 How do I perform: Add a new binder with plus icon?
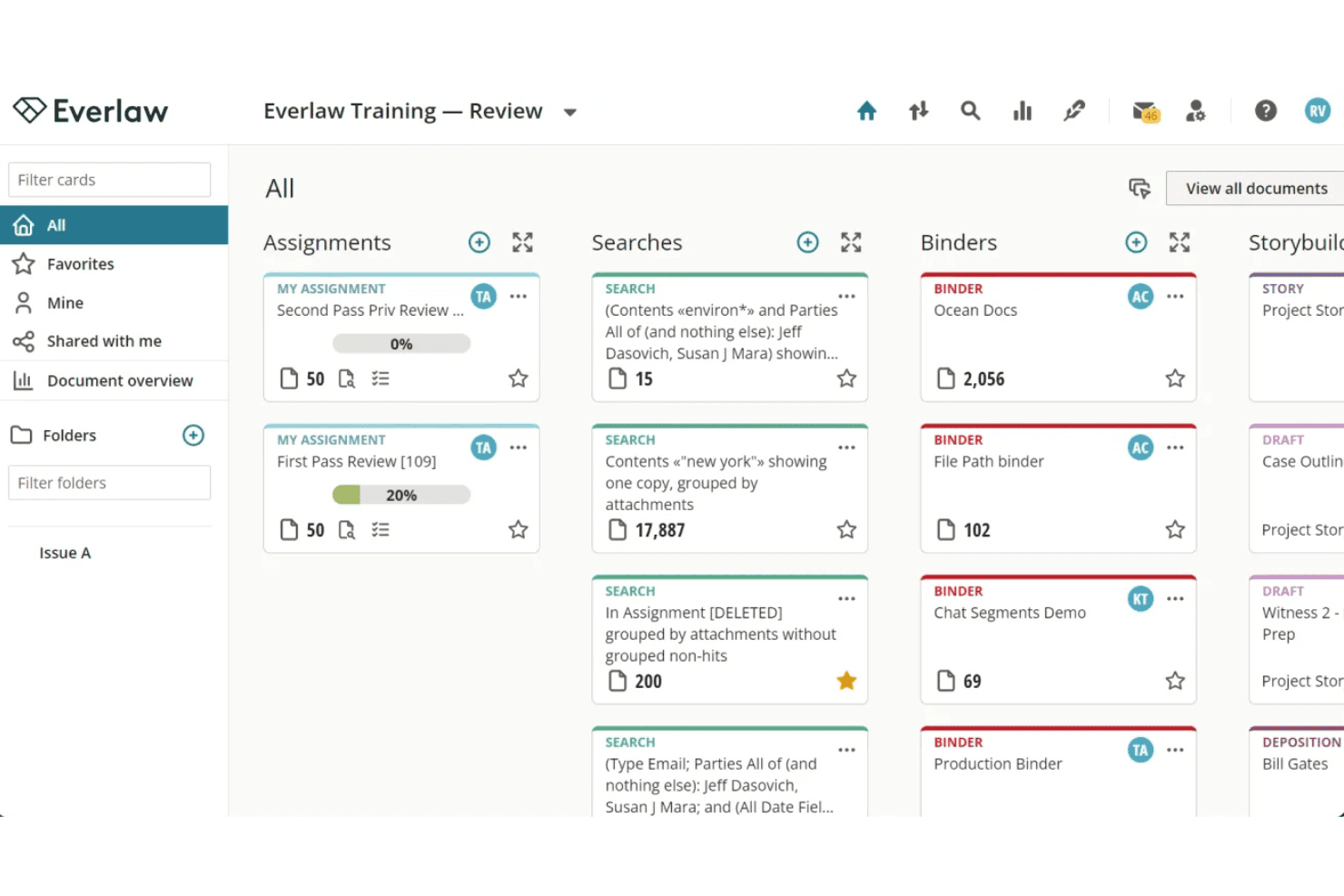click(x=1136, y=242)
